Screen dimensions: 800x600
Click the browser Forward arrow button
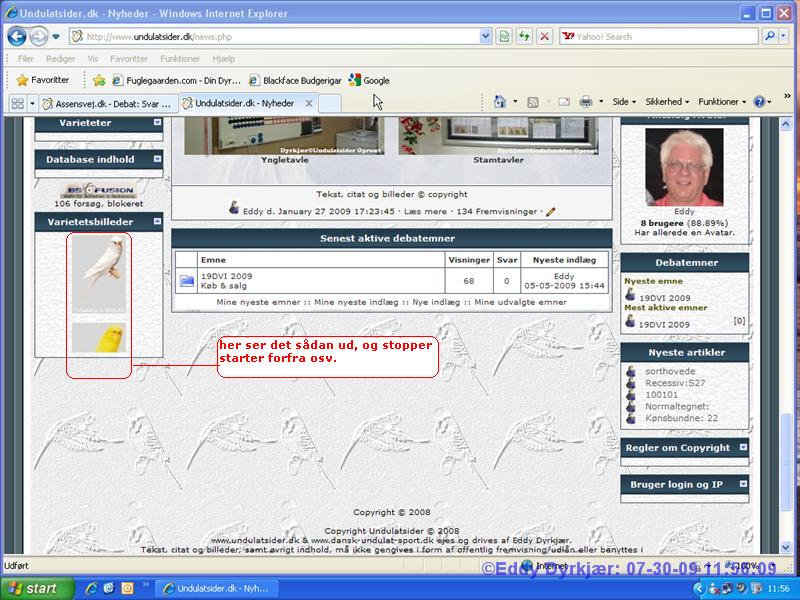[x=38, y=36]
